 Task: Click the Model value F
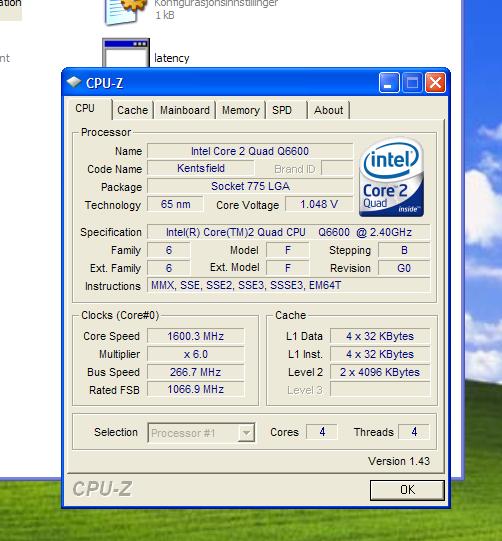coord(288,250)
